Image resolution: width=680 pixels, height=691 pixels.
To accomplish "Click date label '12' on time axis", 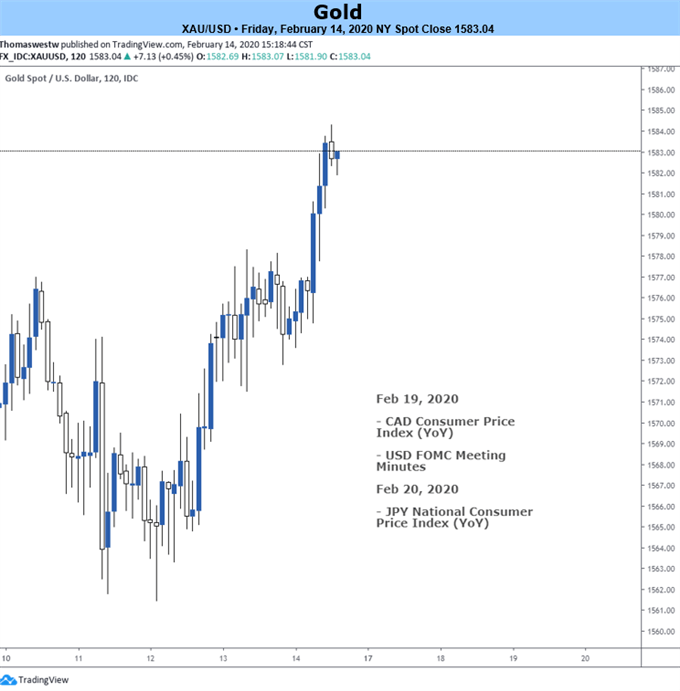I will pyautogui.click(x=151, y=658).
